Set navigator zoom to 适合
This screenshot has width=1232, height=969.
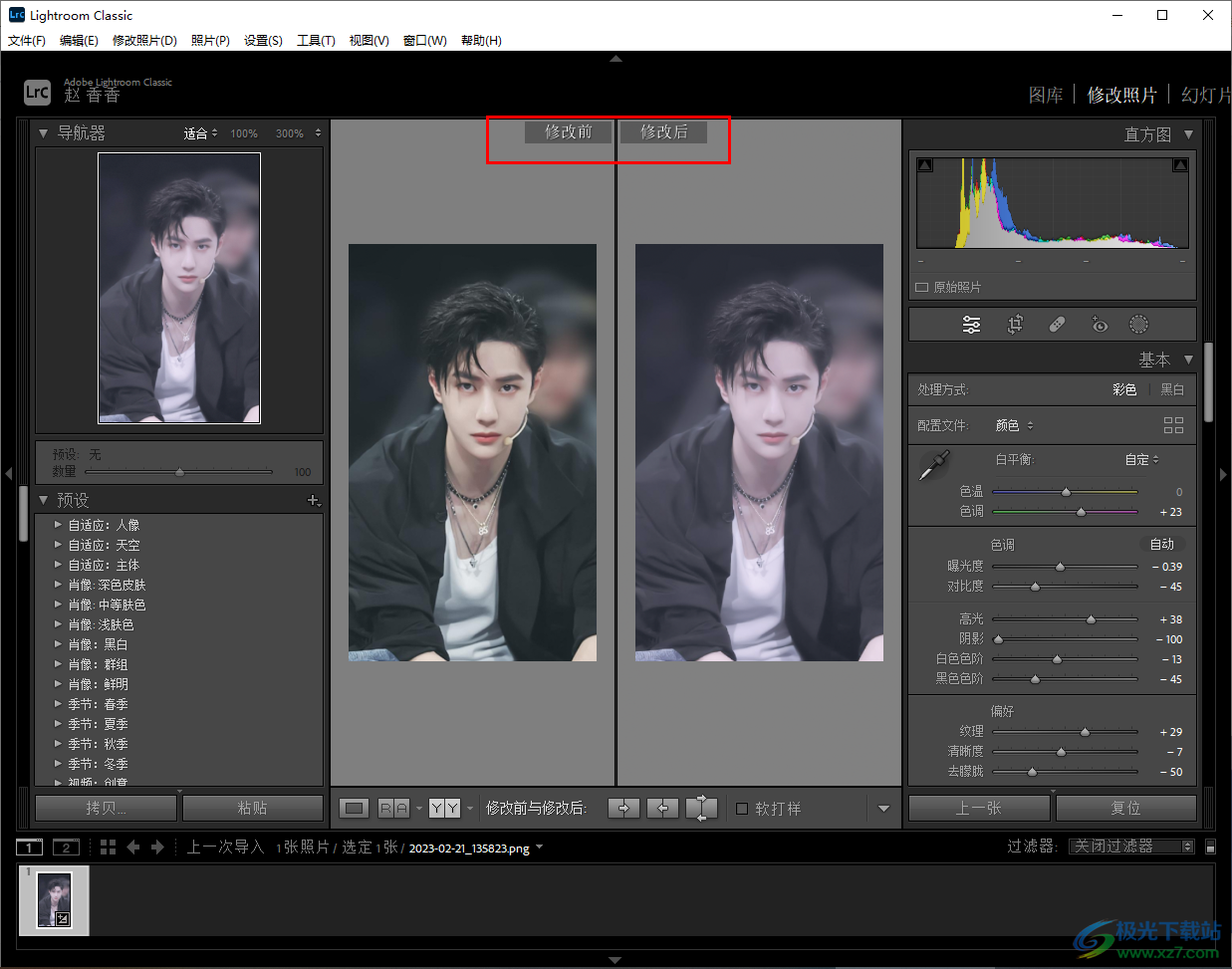click(196, 133)
